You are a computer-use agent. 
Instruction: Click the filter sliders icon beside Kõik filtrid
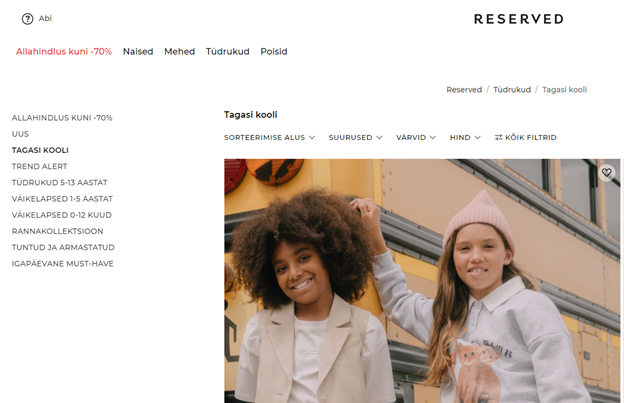[x=498, y=137]
